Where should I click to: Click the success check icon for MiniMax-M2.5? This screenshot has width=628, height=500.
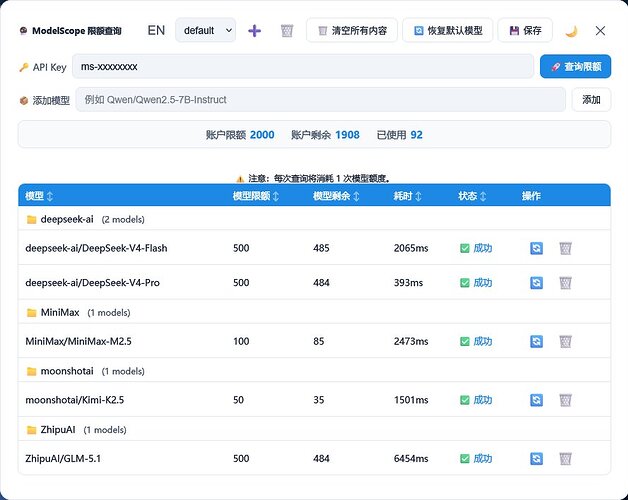coord(465,341)
